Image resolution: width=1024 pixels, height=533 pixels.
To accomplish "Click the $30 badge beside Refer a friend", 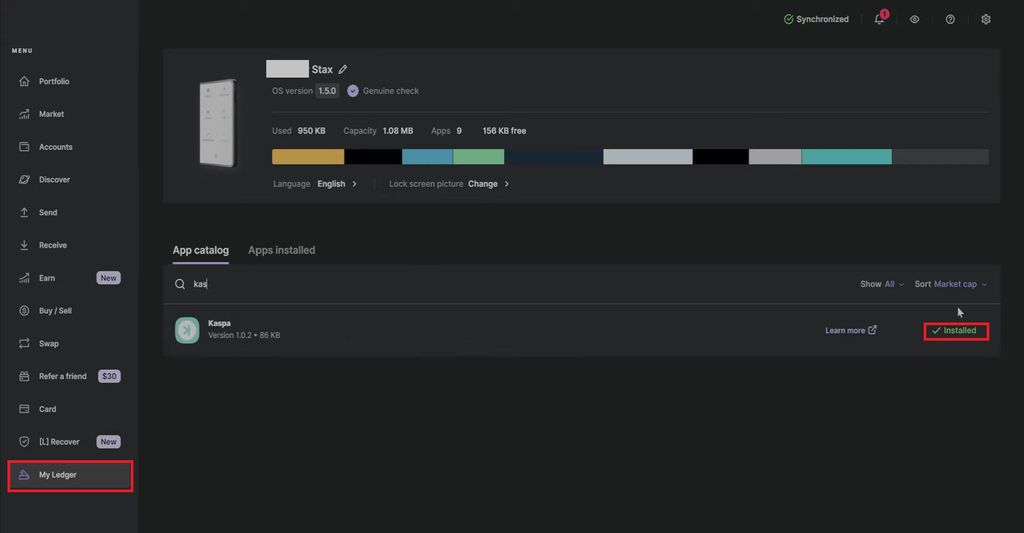I will pos(109,376).
